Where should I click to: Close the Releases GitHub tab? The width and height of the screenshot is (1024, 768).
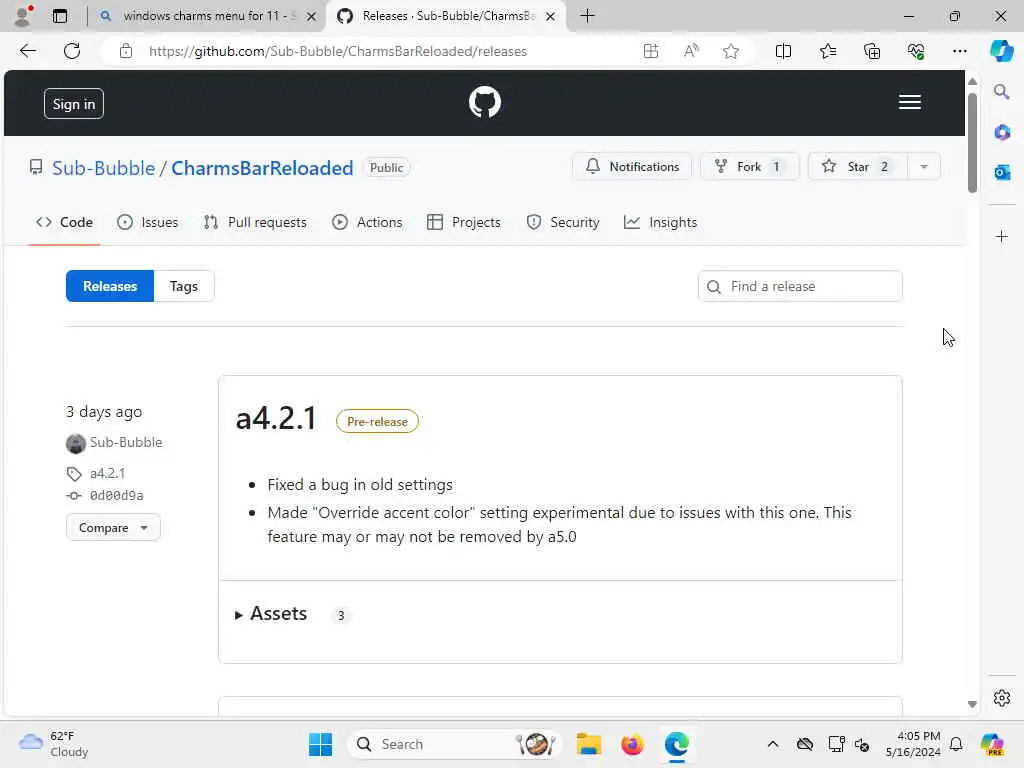(x=551, y=16)
